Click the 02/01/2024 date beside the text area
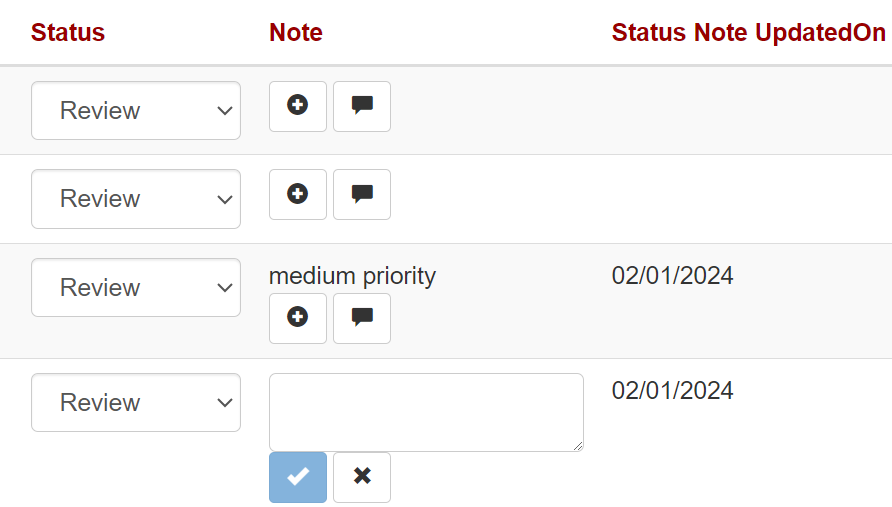892x507 pixels. [x=672, y=390]
